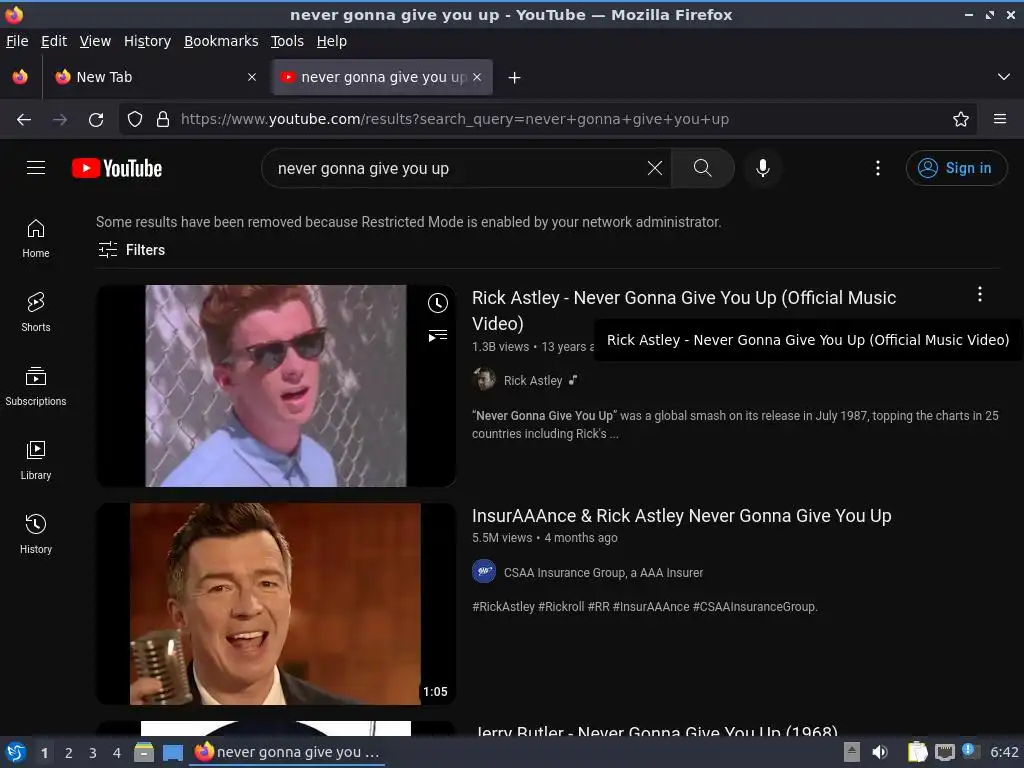Open the Tools menu
1024x768 pixels.
coord(287,41)
